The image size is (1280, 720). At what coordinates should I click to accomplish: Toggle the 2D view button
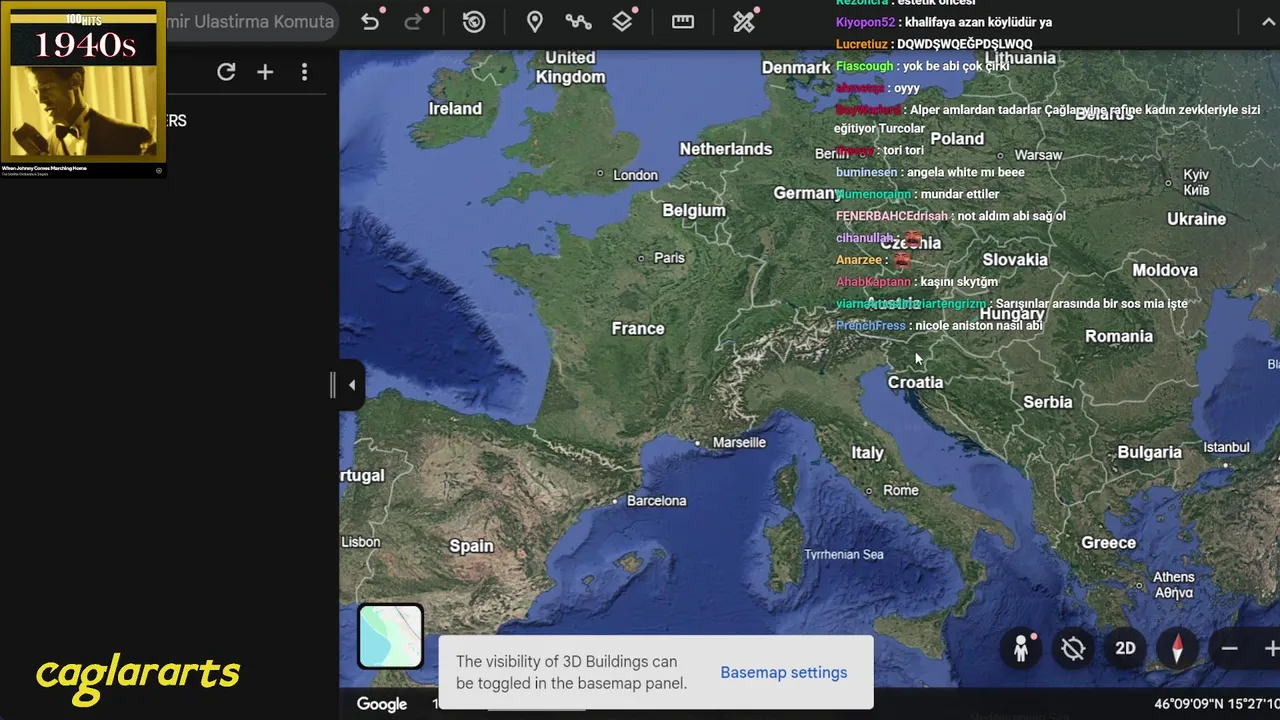point(1125,648)
